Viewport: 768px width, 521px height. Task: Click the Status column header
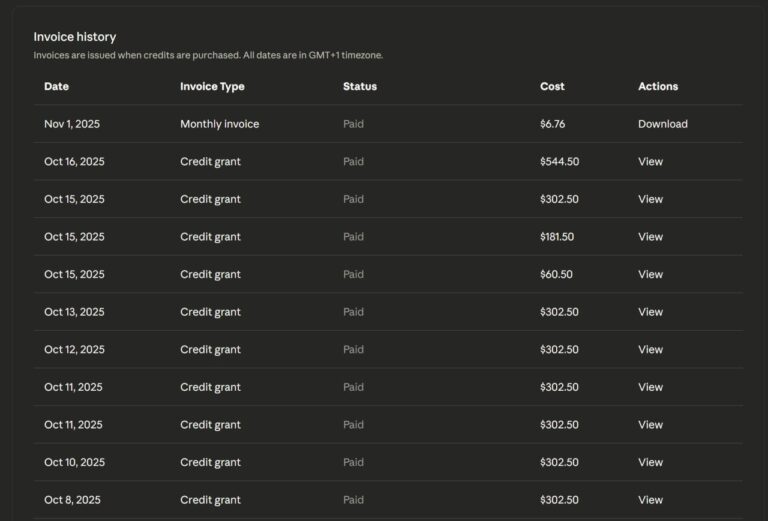pos(359,86)
